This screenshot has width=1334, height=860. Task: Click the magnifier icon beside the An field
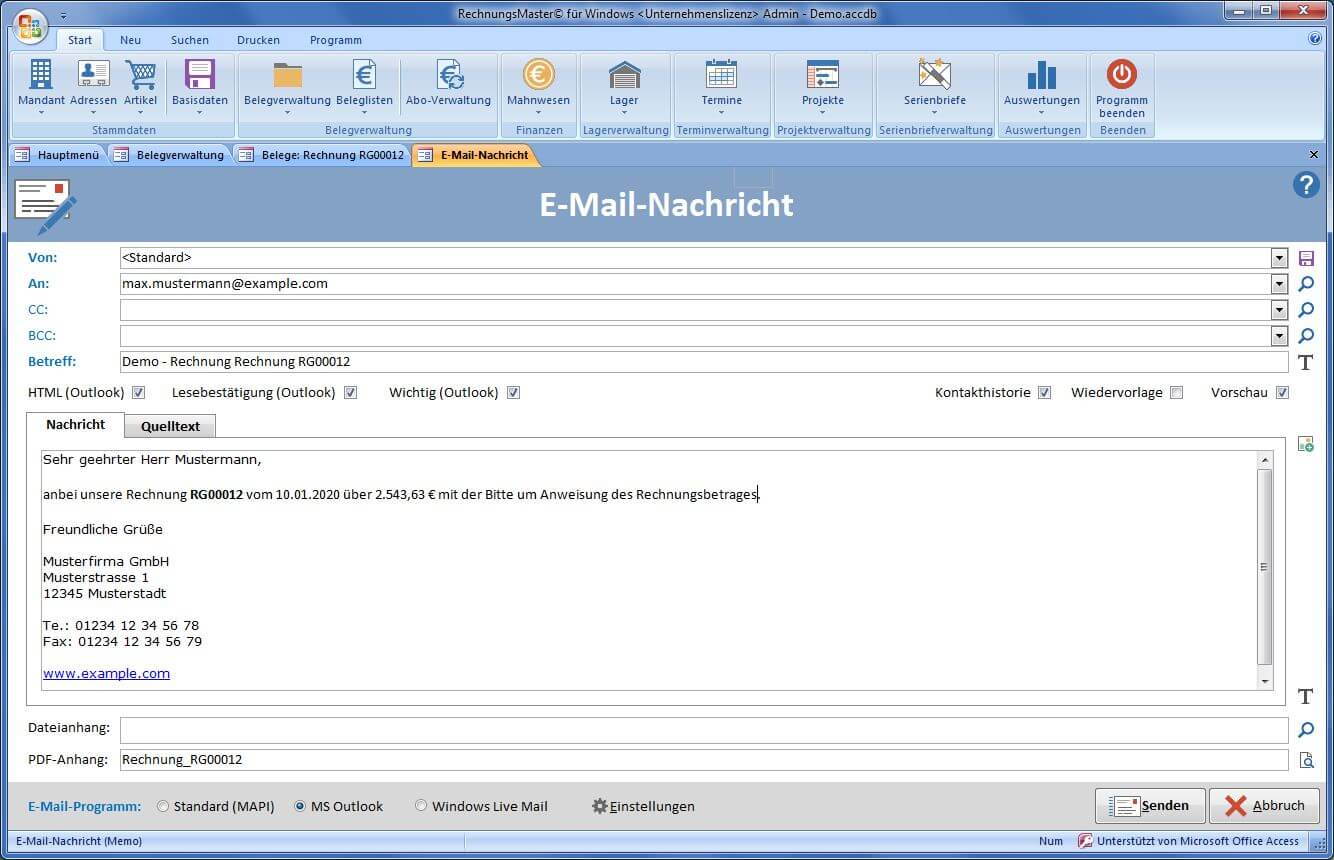point(1306,284)
